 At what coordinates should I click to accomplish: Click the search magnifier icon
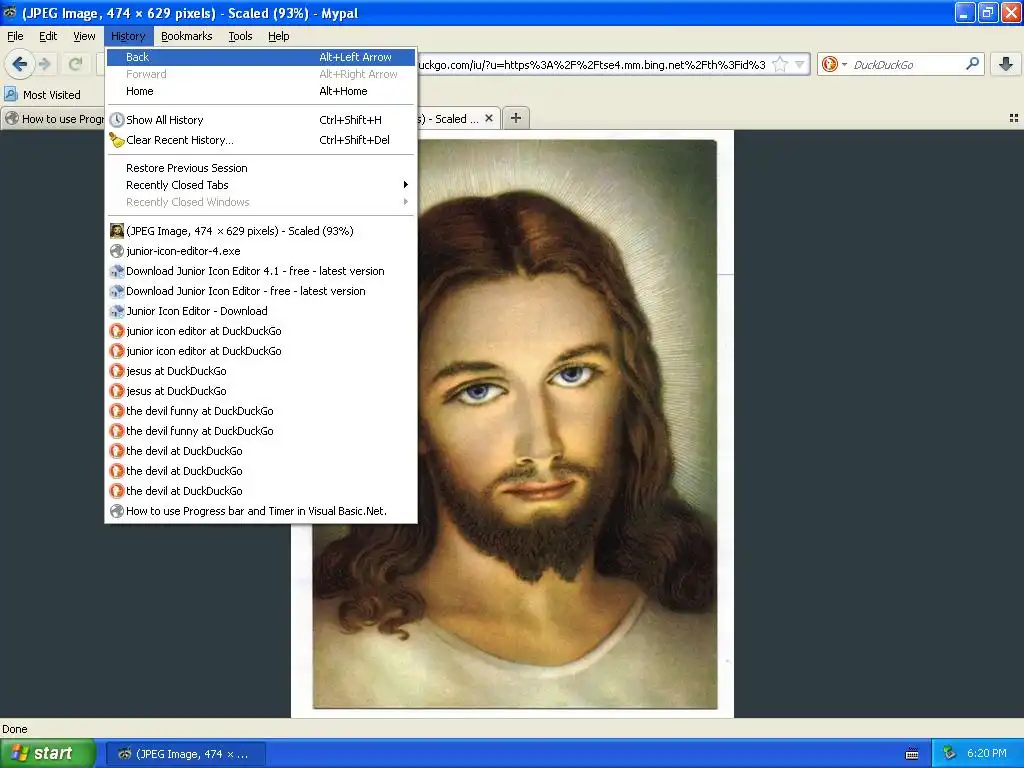(972, 64)
